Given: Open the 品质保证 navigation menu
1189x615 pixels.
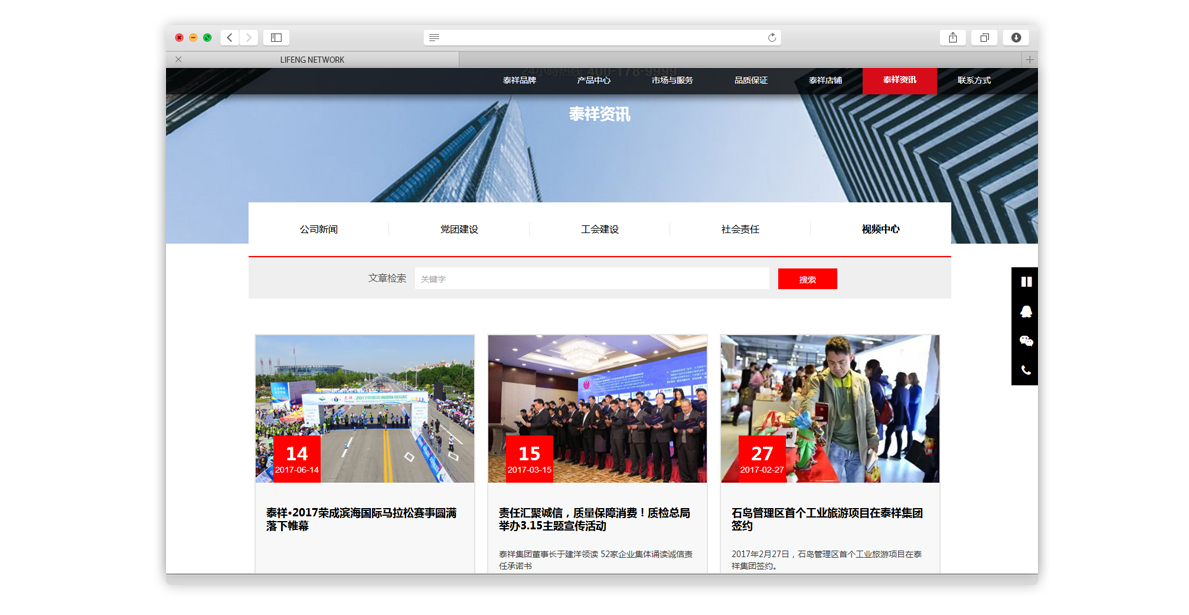Looking at the screenshot, I should [x=751, y=80].
